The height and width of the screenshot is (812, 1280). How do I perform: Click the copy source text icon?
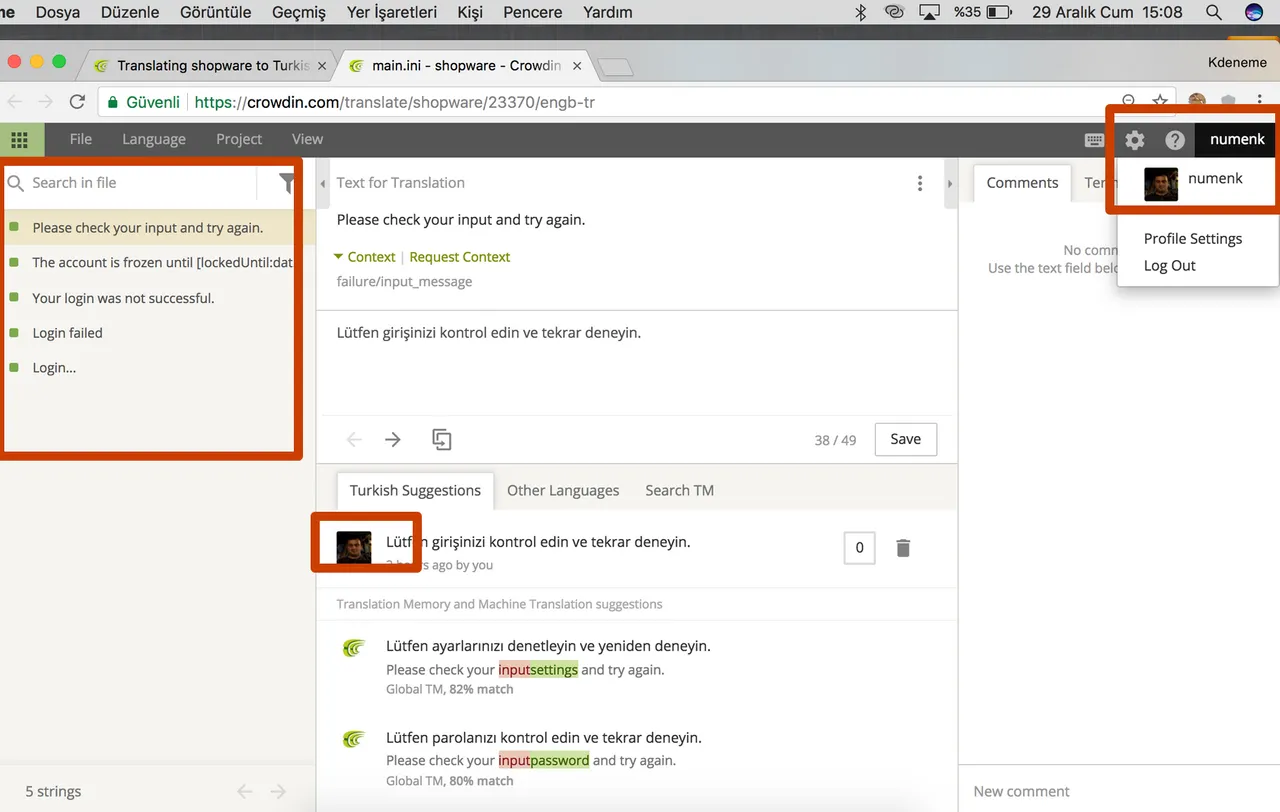point(442,439)
